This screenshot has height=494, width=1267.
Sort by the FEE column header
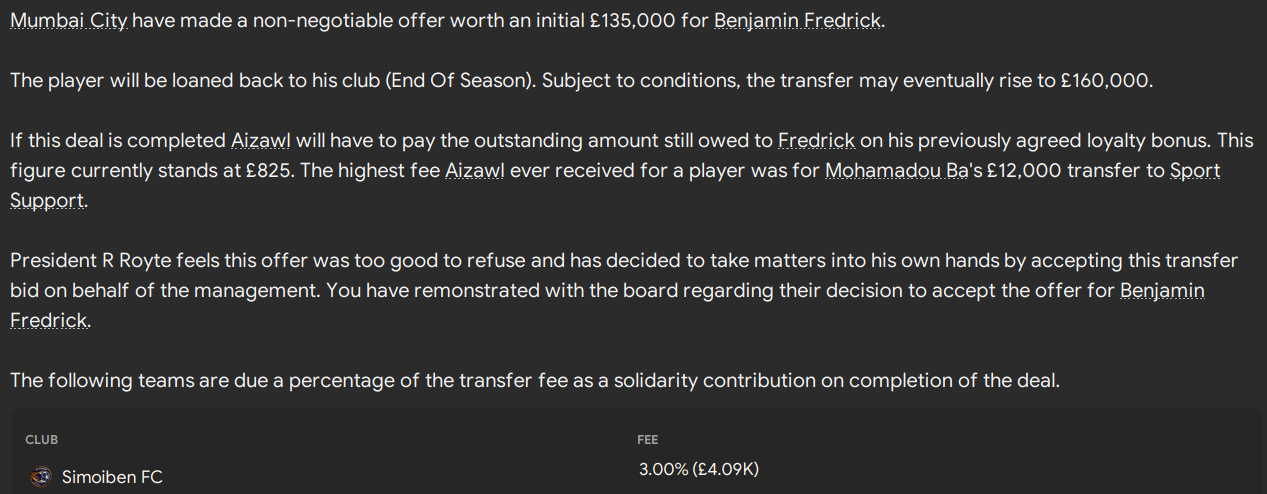[648, 440]
